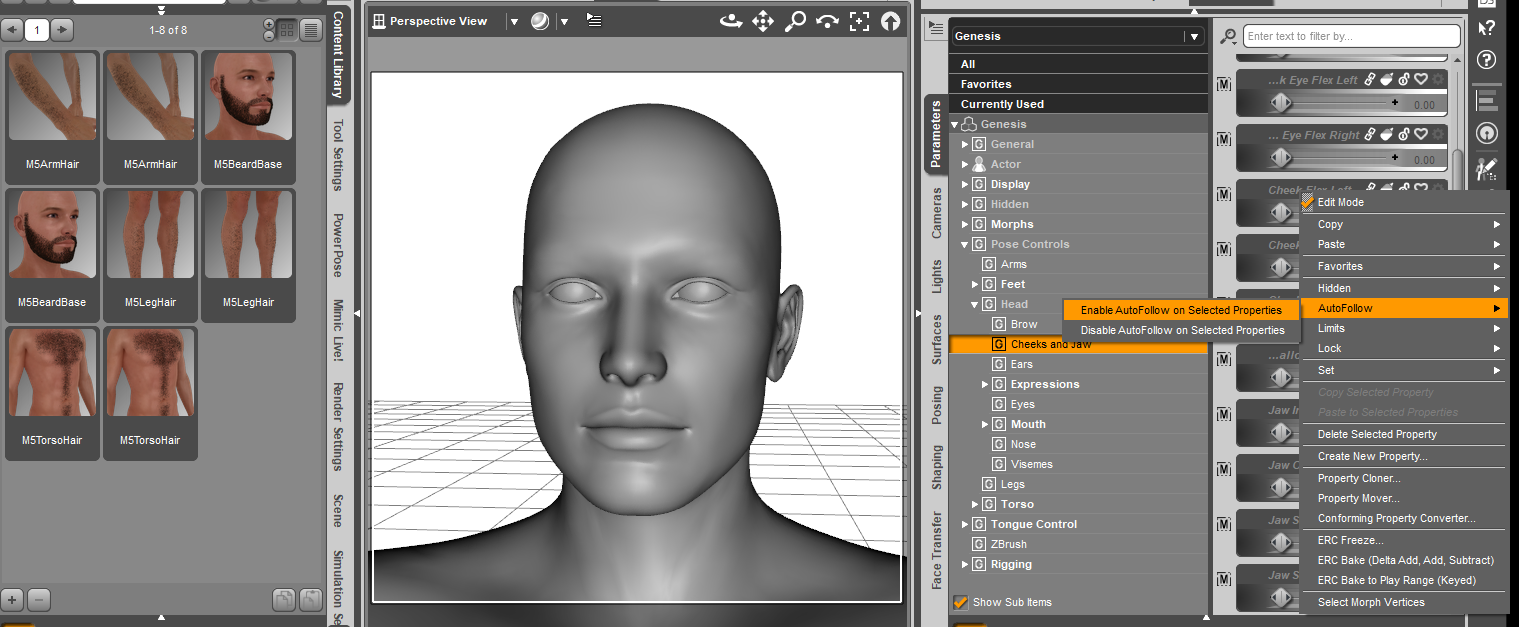The height and width of the screenshot is (627, 1519).
Task: Click the heart favorite icon on Eye Flex Right
Action: [1421, 135]
